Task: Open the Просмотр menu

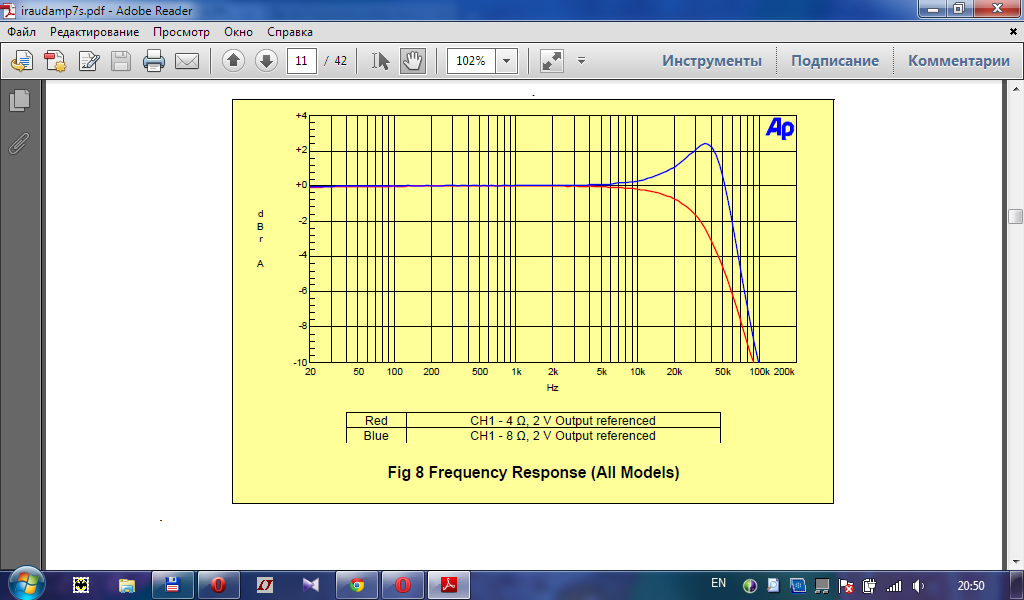Action: [x=182, y=32]
